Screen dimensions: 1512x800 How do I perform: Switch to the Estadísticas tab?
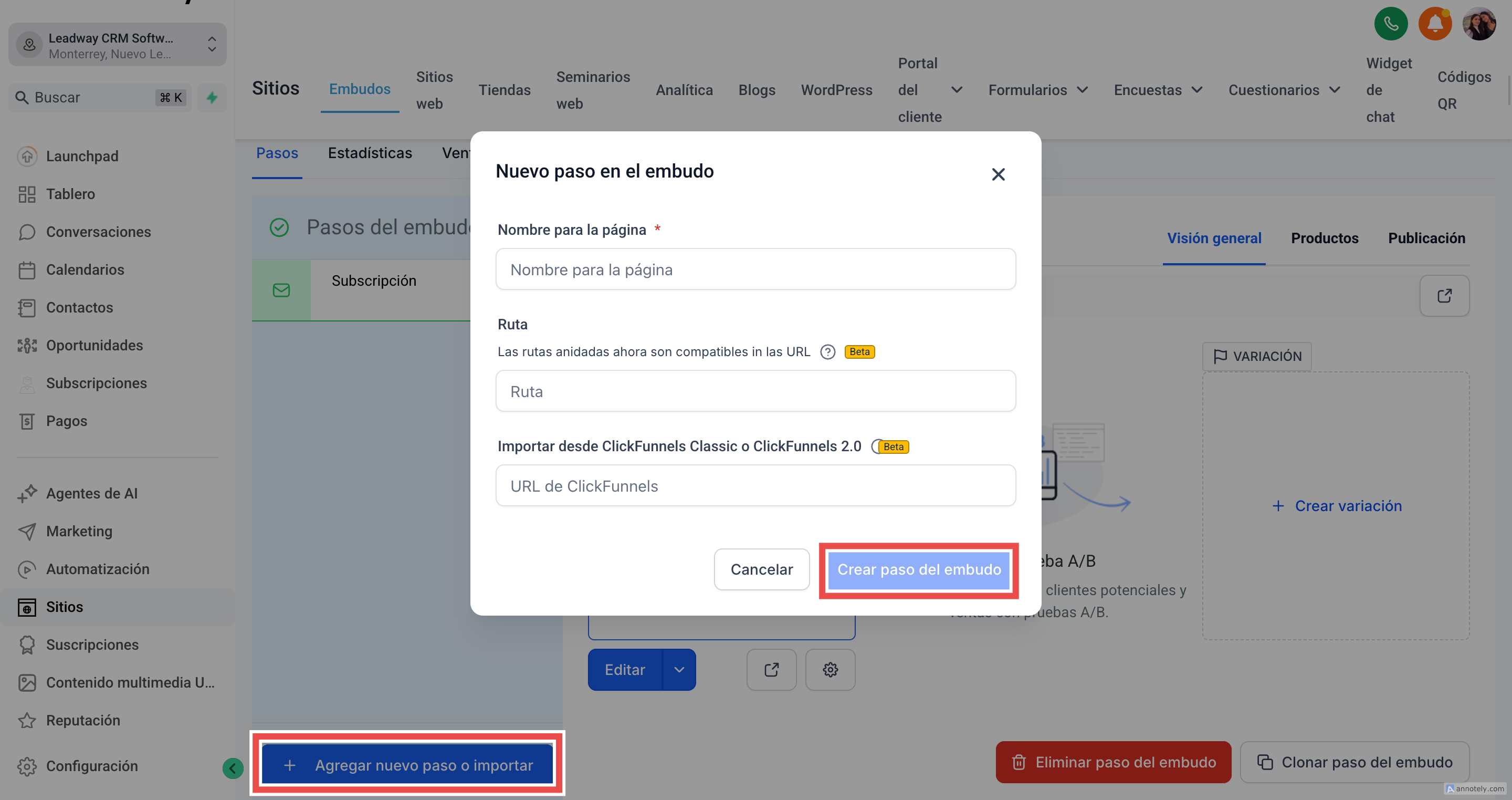pos(370,153)
